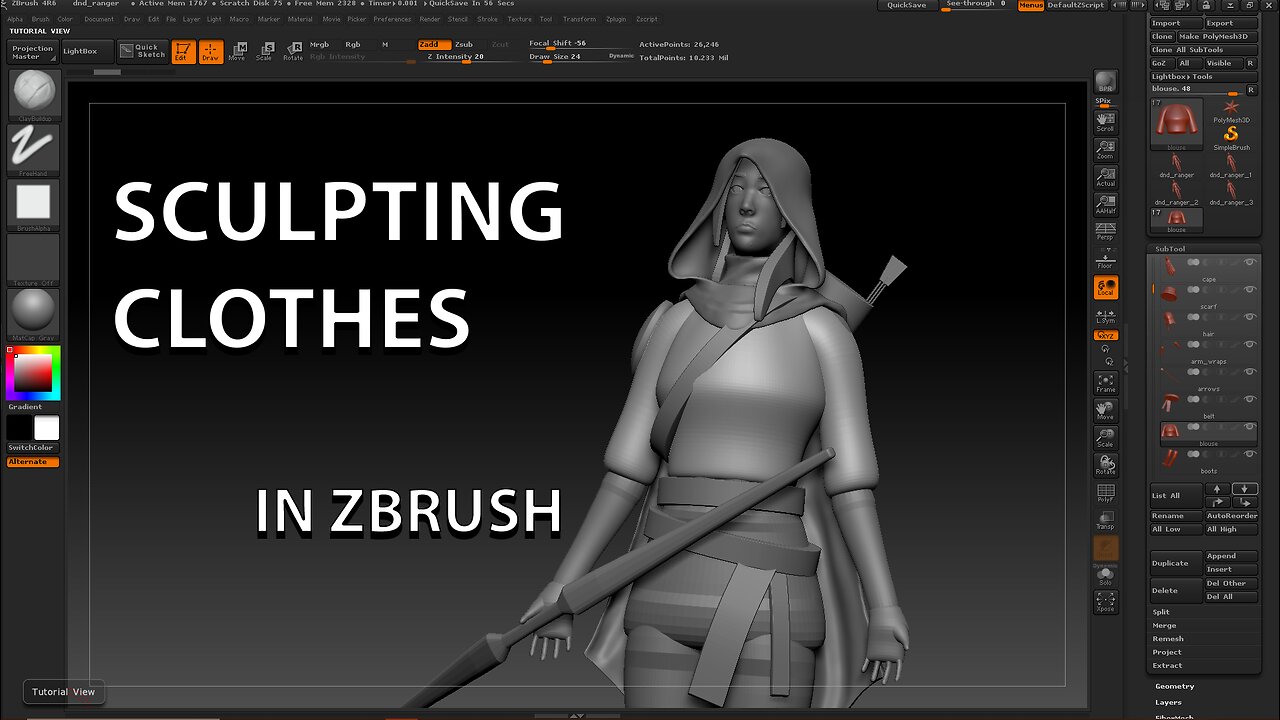Click the color picker square
The image size is (1280, 720).
tap(33, 373)
